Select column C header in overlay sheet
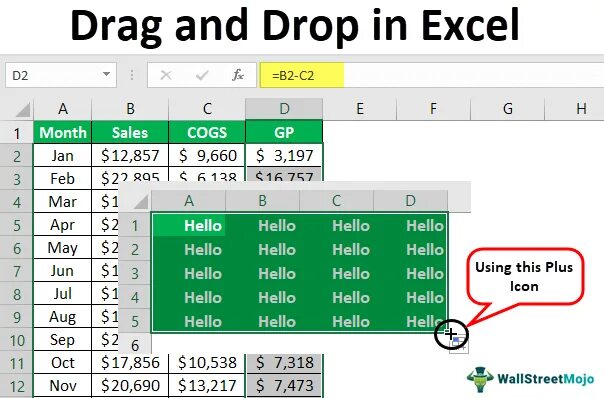 (x=336, y=201)
